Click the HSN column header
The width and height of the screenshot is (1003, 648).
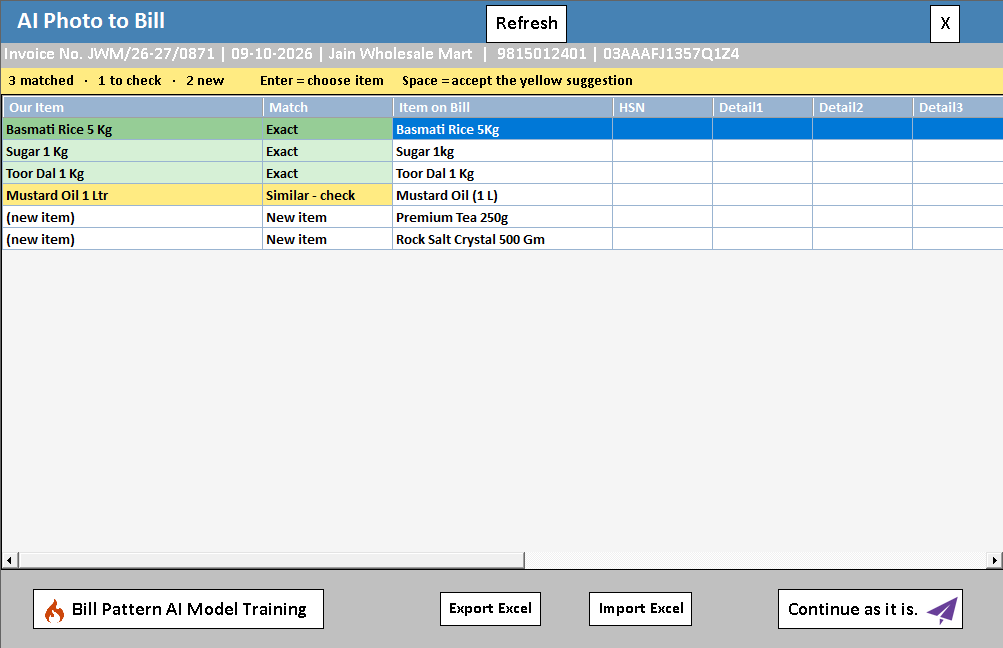click(663, 107)
